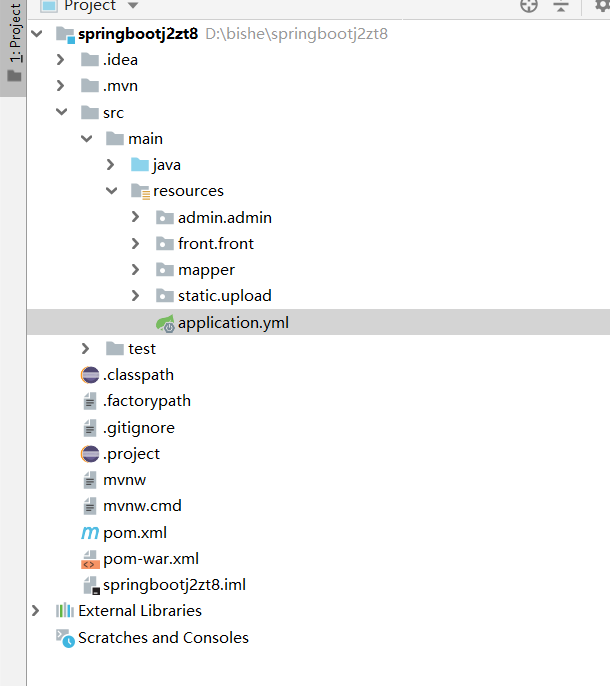Click the Maven icon beside pom.xml
Screen dimensions: 610x686
[90, 532]
